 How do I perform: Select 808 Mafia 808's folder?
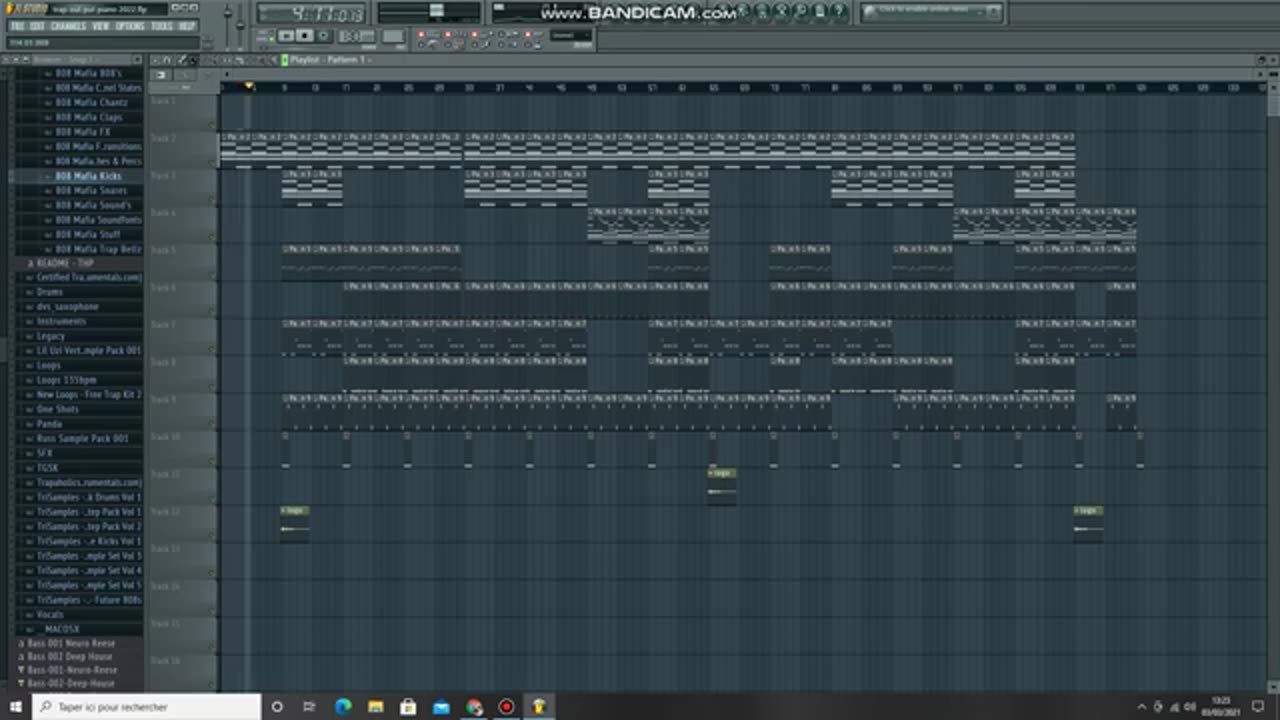(88, 73)
